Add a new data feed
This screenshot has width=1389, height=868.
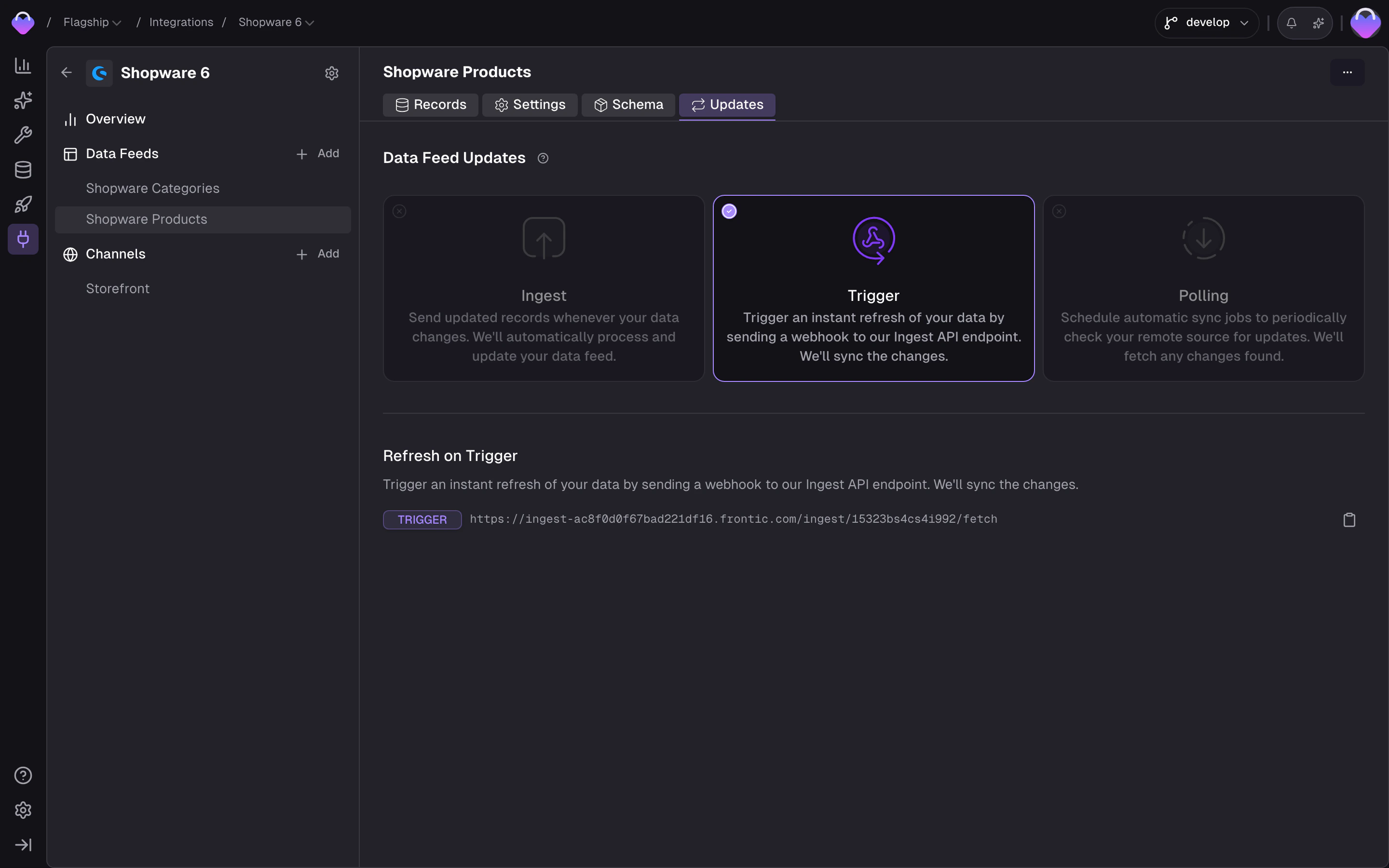point(318,154)
